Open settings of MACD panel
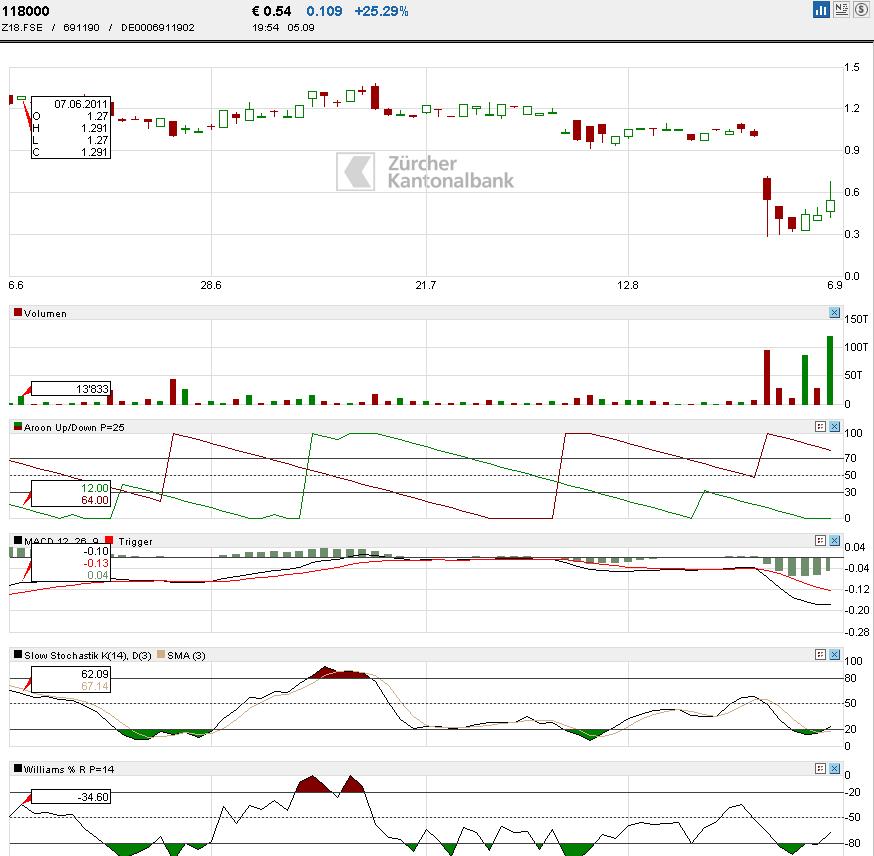The image size is (874, 856). (x=820, y=540)
